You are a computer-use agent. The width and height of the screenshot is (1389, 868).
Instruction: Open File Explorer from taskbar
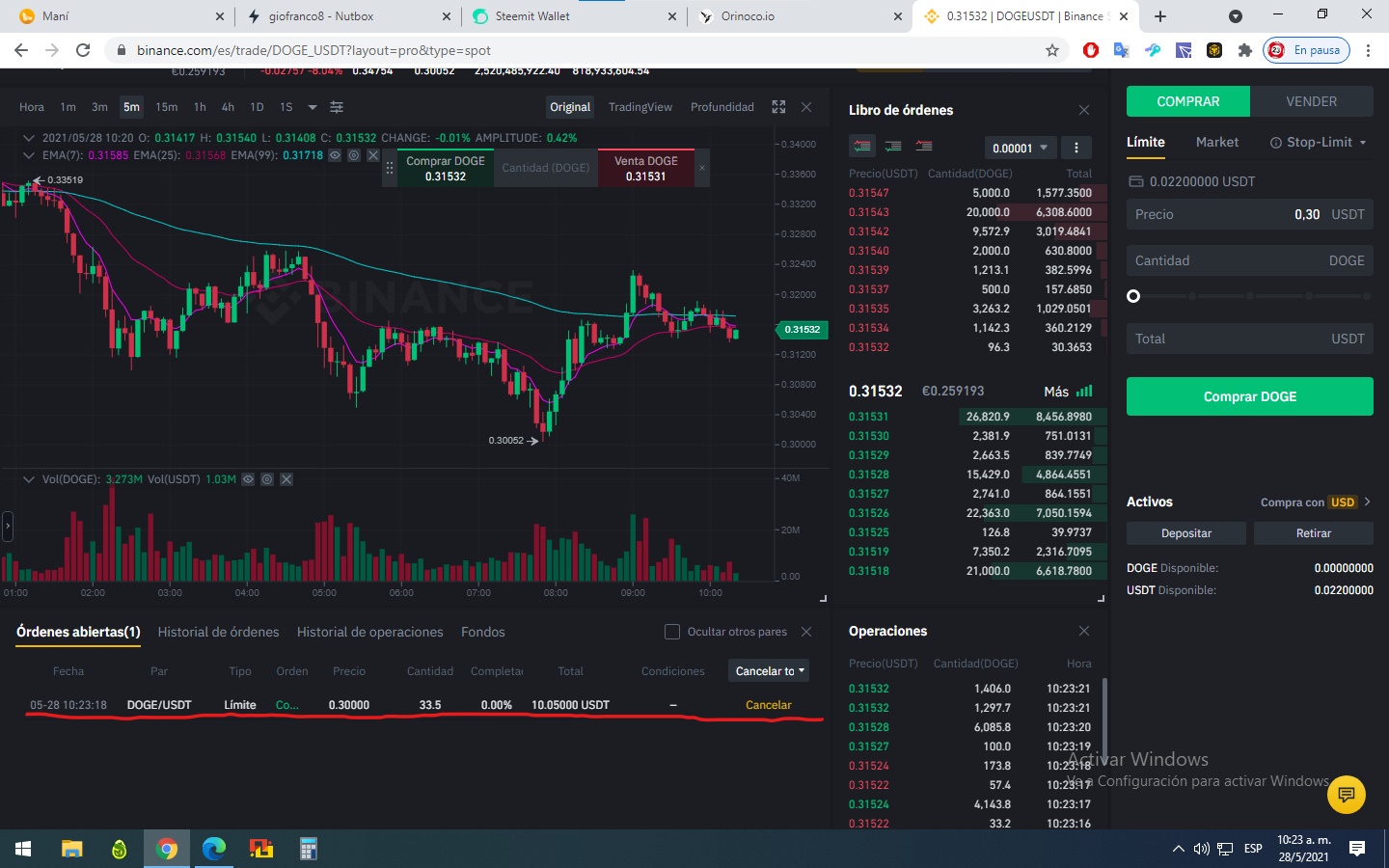pyautogui.click(x=71, y=849)
